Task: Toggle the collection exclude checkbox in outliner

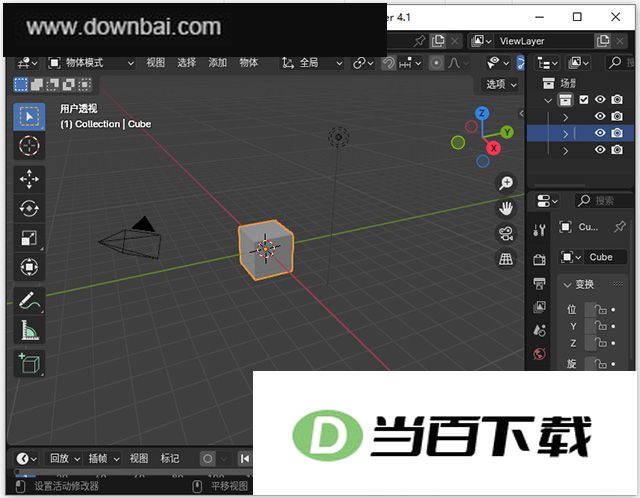Action: (584, 99)
